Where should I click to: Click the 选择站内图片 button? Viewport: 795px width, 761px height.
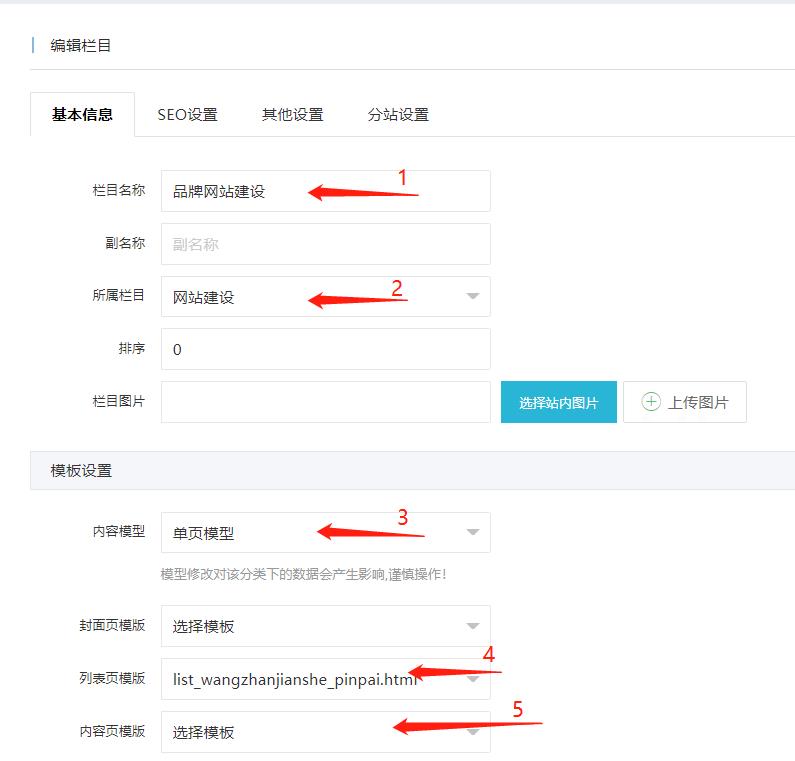coord(558,402)
